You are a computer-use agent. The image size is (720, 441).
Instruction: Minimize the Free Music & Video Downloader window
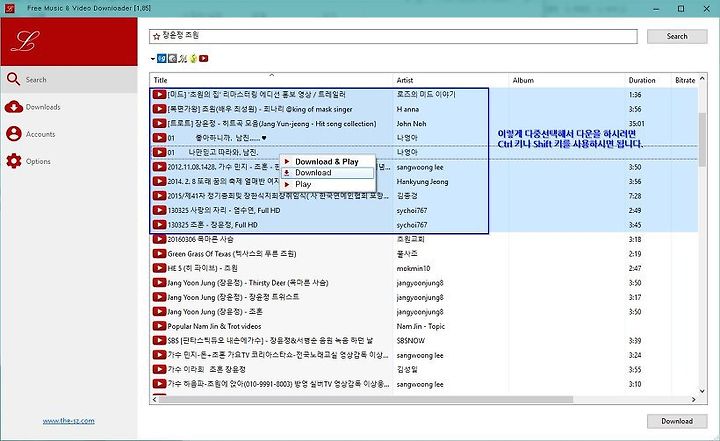click(x=657, y=9)
